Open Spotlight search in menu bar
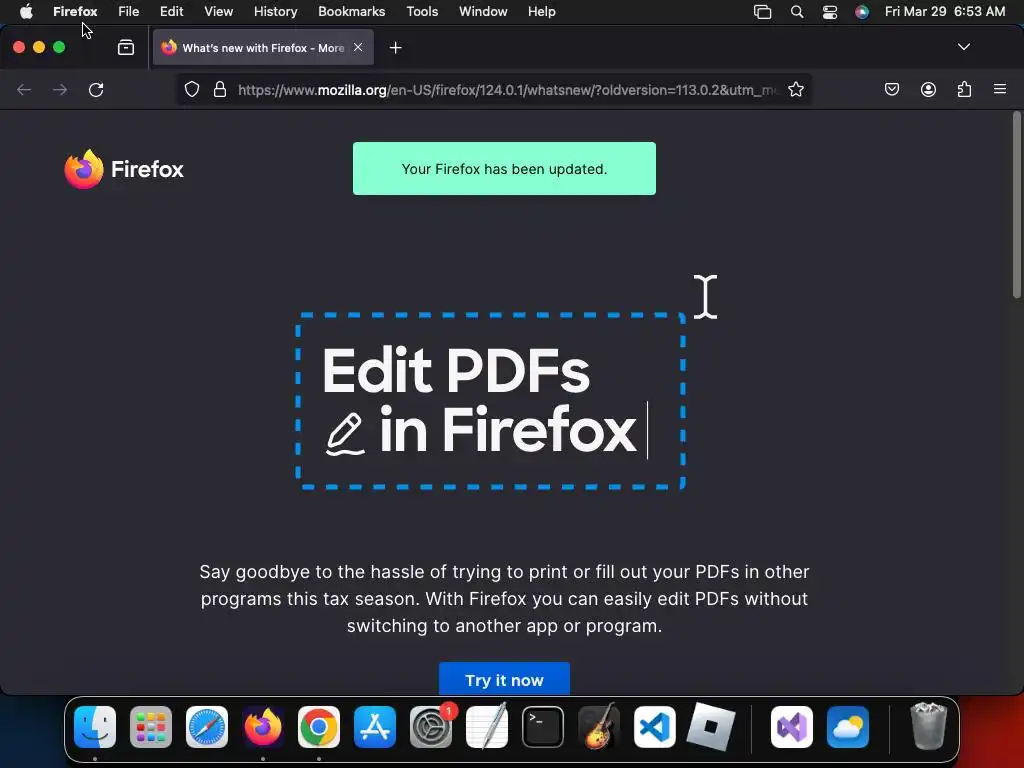The height and width of the screenshot is (768, 1024). coord(797,12)
